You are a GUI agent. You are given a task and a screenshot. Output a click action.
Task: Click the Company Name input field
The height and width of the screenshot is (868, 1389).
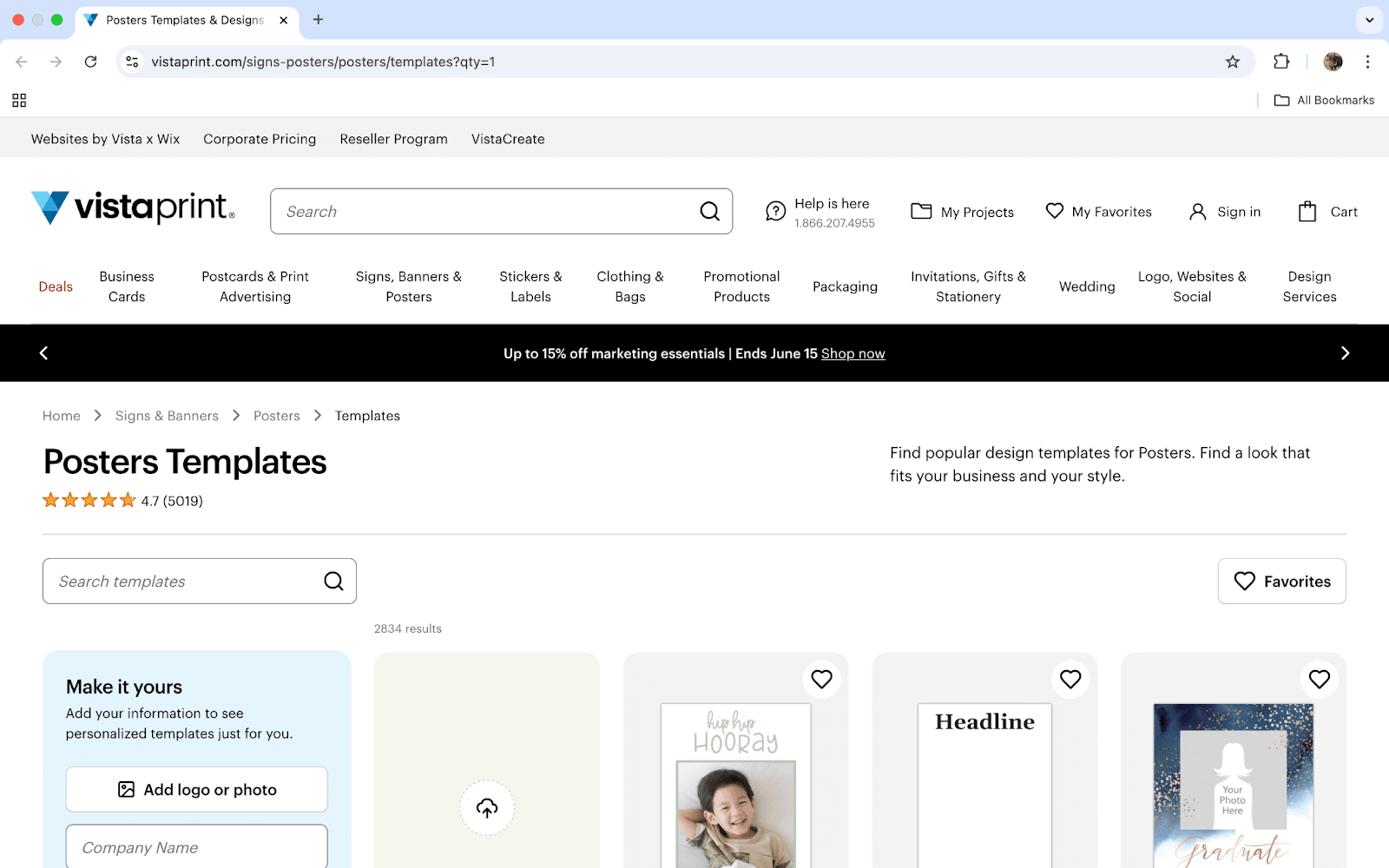pyautogui.click(x=196, y=847)
